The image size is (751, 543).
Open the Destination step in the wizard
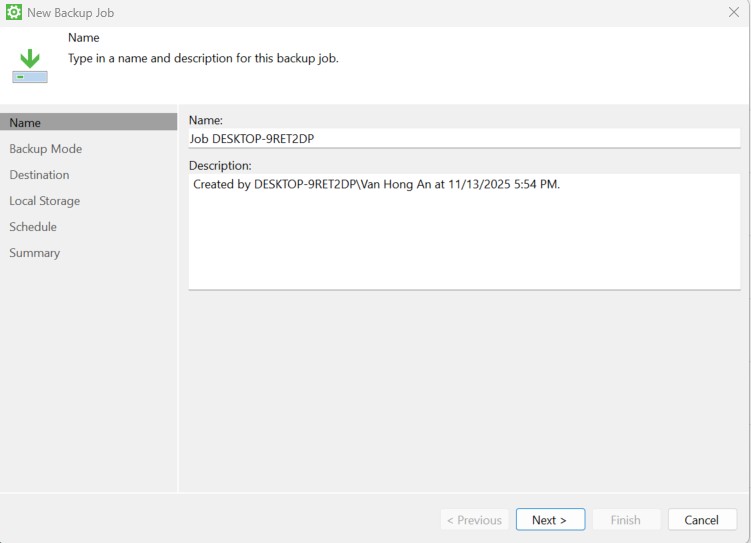40,175
